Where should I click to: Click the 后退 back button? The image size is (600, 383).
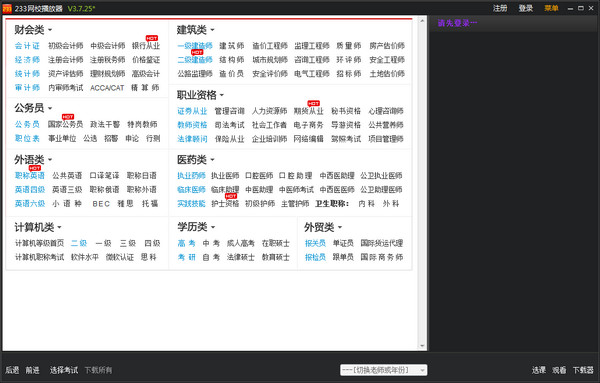click(x=12, y=370)
